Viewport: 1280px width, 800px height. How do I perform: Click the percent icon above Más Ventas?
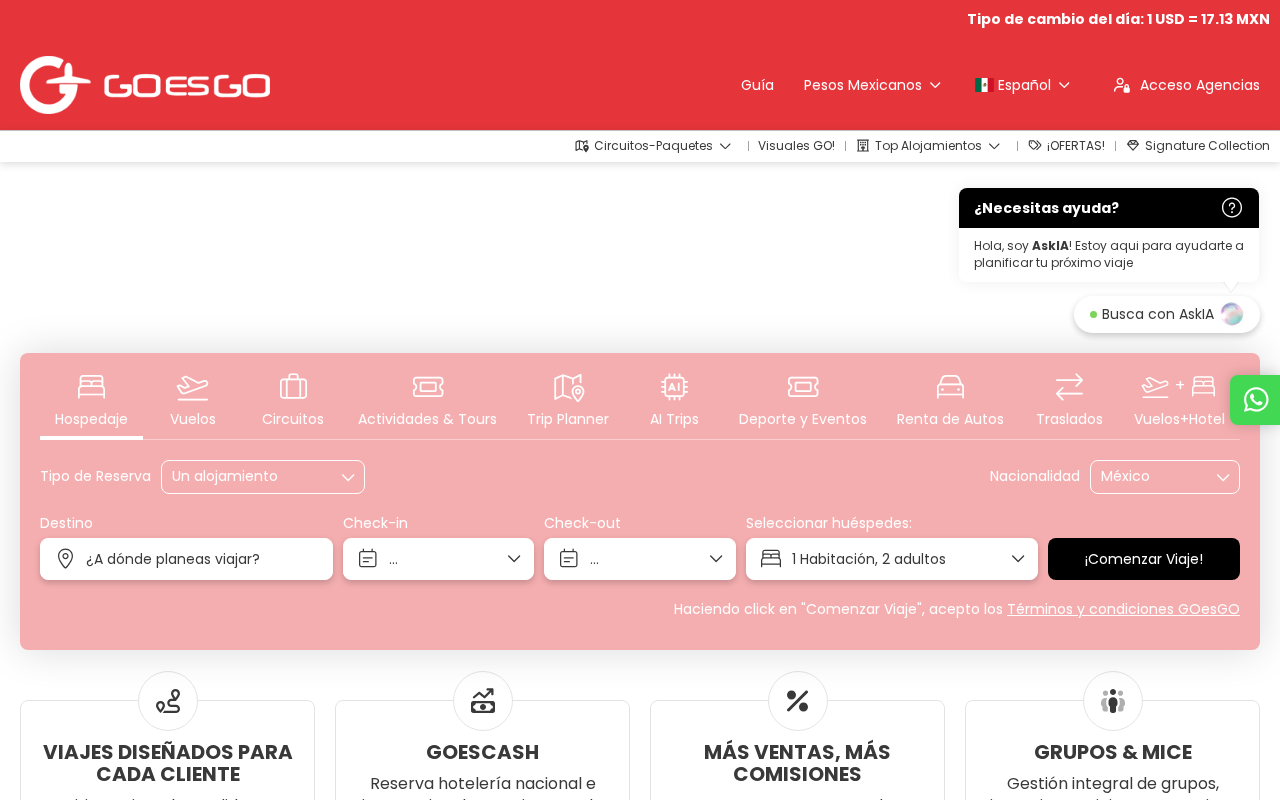[x=798, y=701]
